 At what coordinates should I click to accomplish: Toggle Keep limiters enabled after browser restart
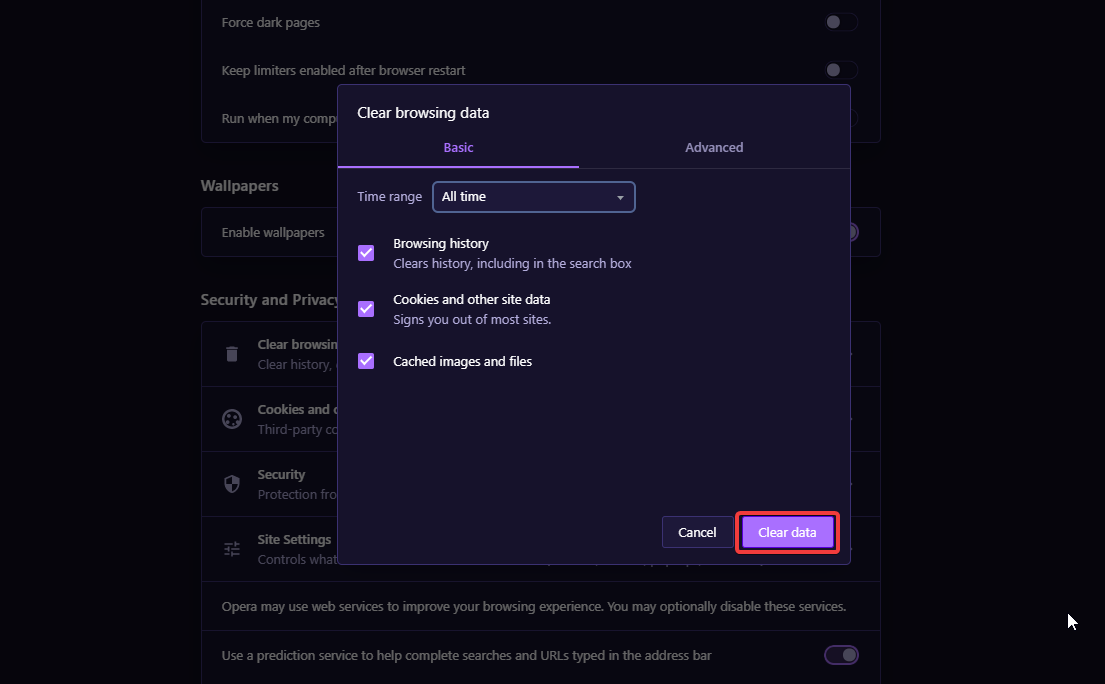pyautogui.click(x=840, y=69)
